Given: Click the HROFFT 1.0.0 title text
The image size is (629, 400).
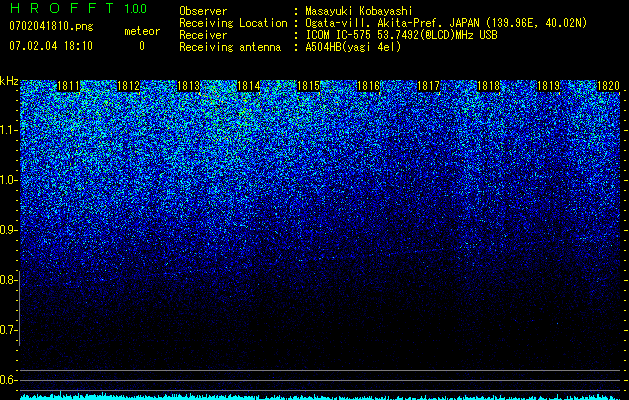Looking at the screenshot, I should point(78,8).
